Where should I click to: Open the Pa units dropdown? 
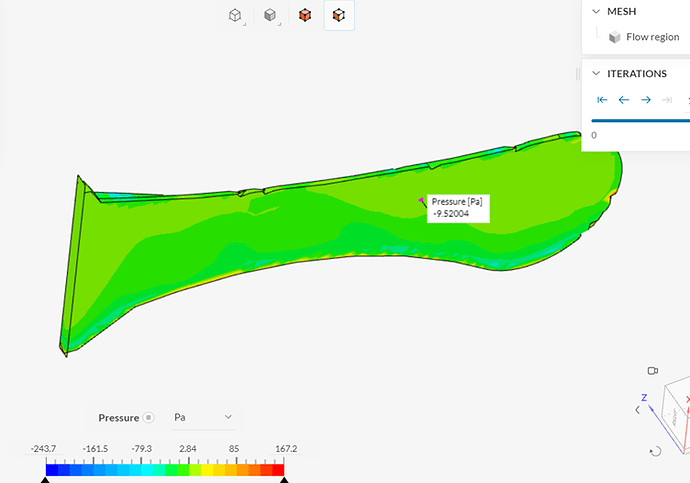[203, 417]
